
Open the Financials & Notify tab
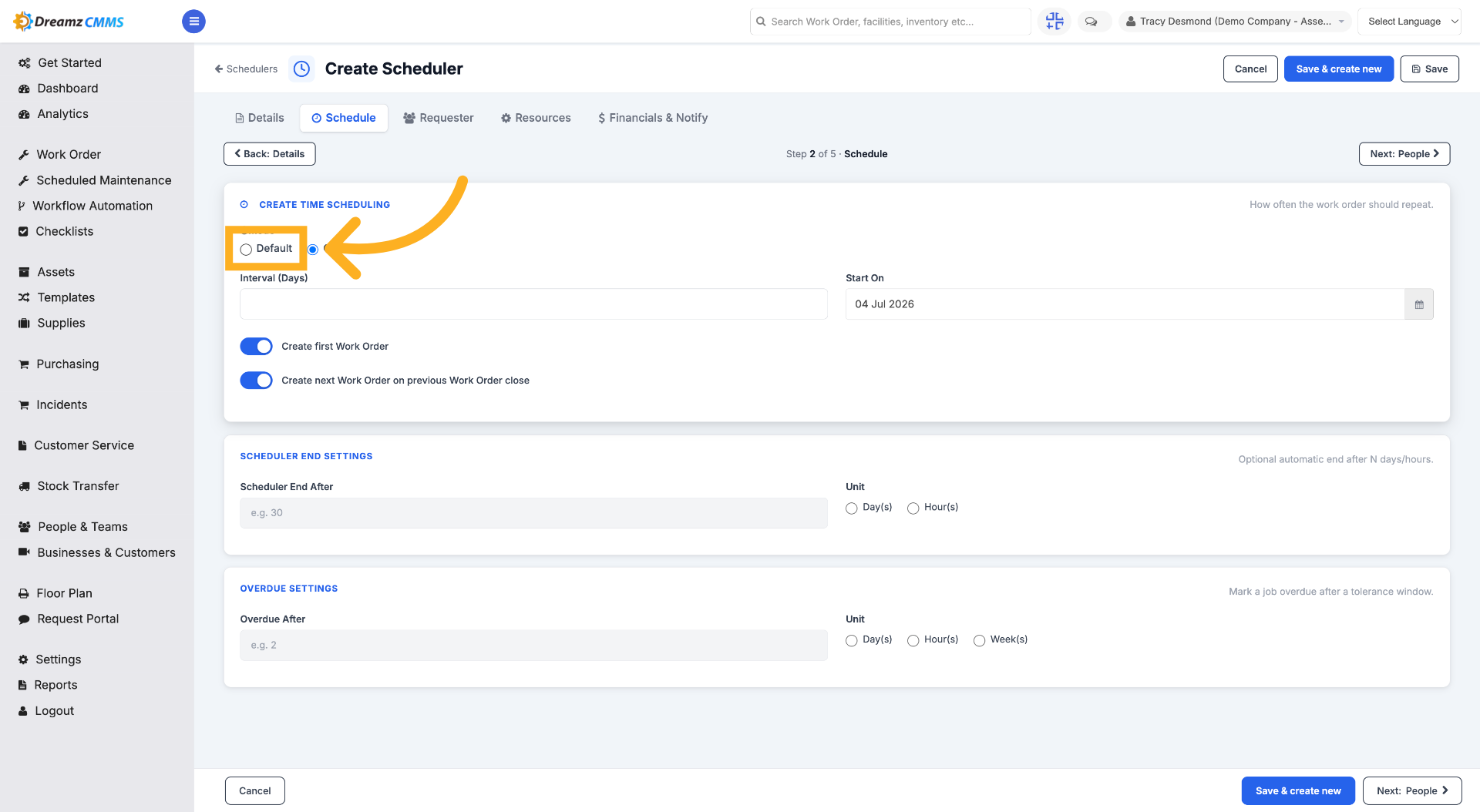click(653, 118)
